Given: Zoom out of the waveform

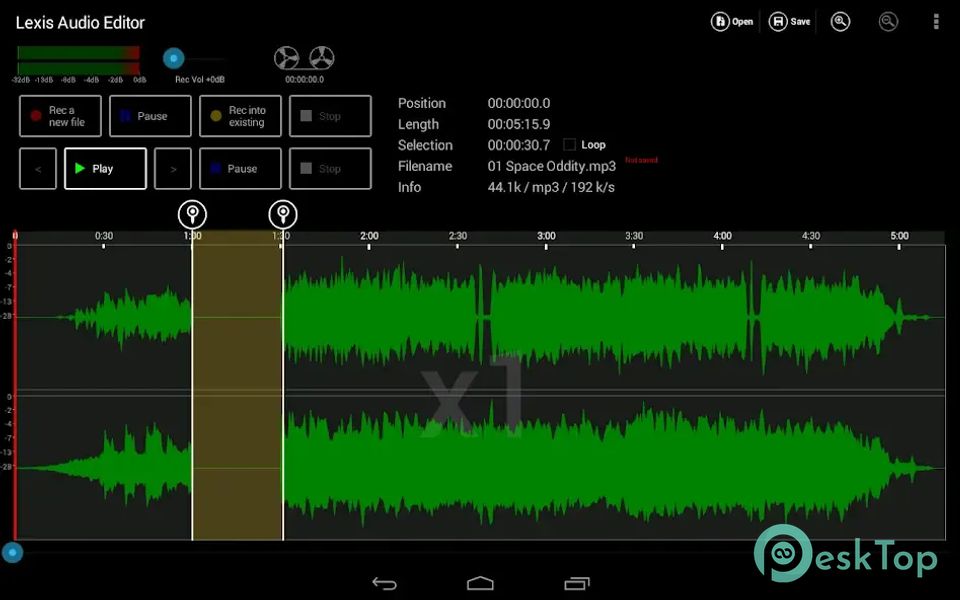Looking at the screenshot, I should pyautogui.click(x=888, y=21).
